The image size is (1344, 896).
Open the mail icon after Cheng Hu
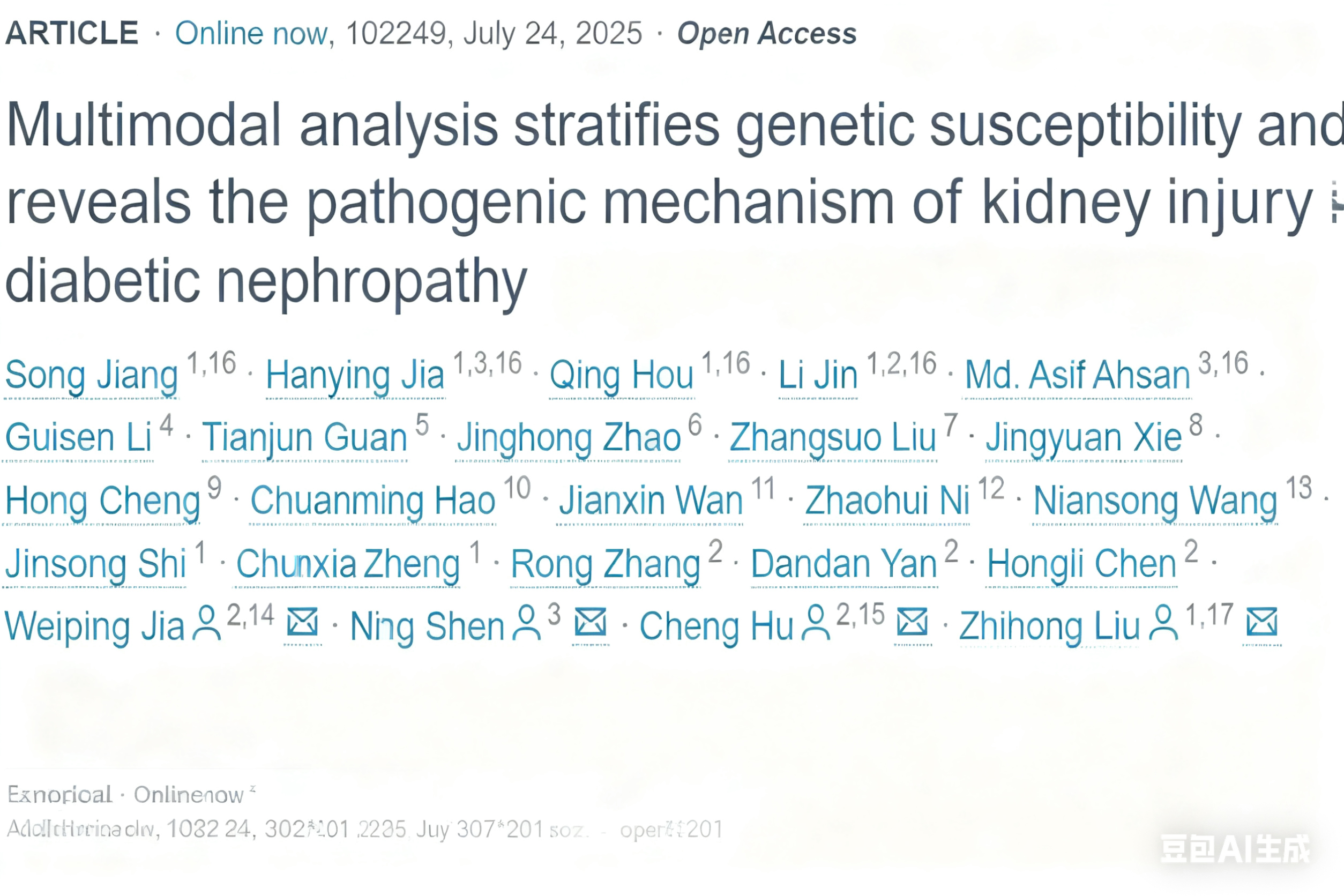point(912,622)
